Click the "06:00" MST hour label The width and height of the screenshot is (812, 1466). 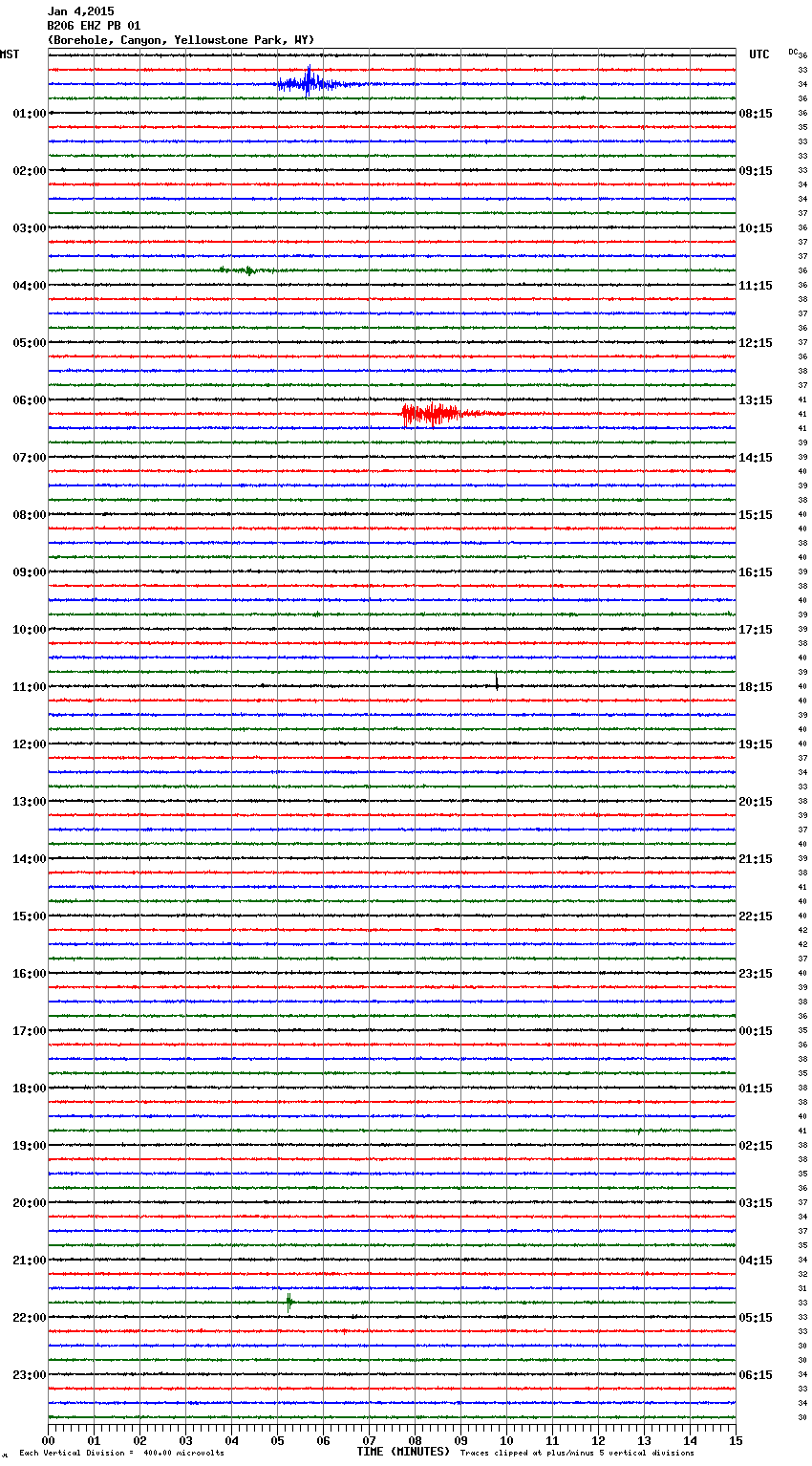click(30, 400)
